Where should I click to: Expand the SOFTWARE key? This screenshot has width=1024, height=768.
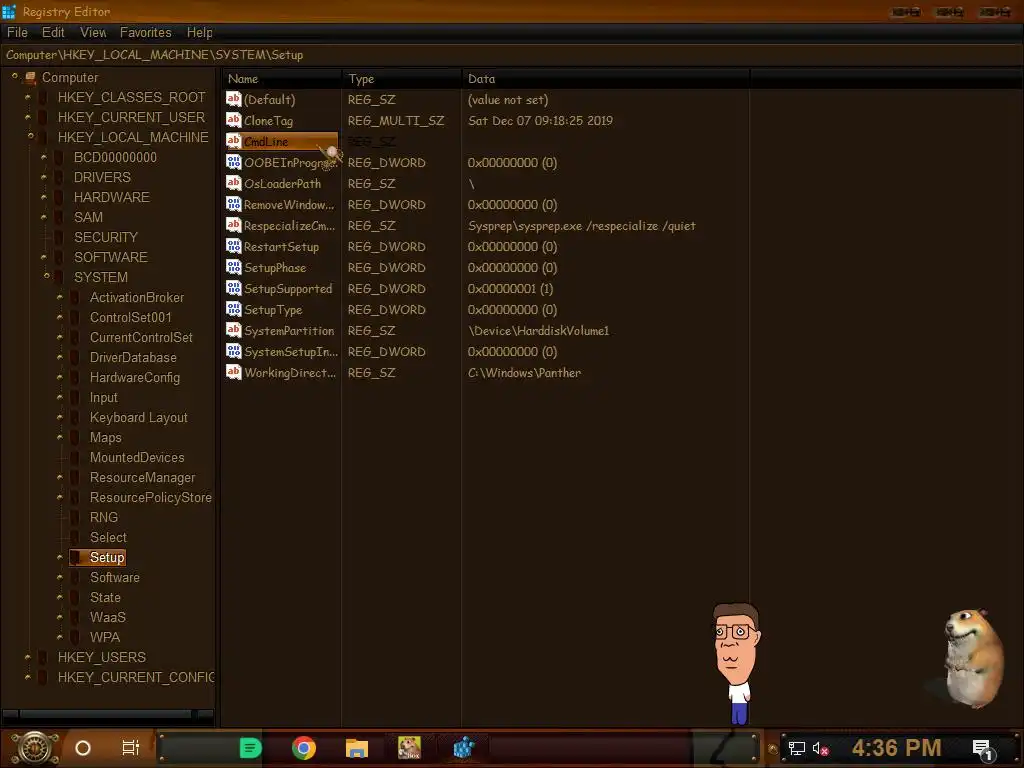44,257
